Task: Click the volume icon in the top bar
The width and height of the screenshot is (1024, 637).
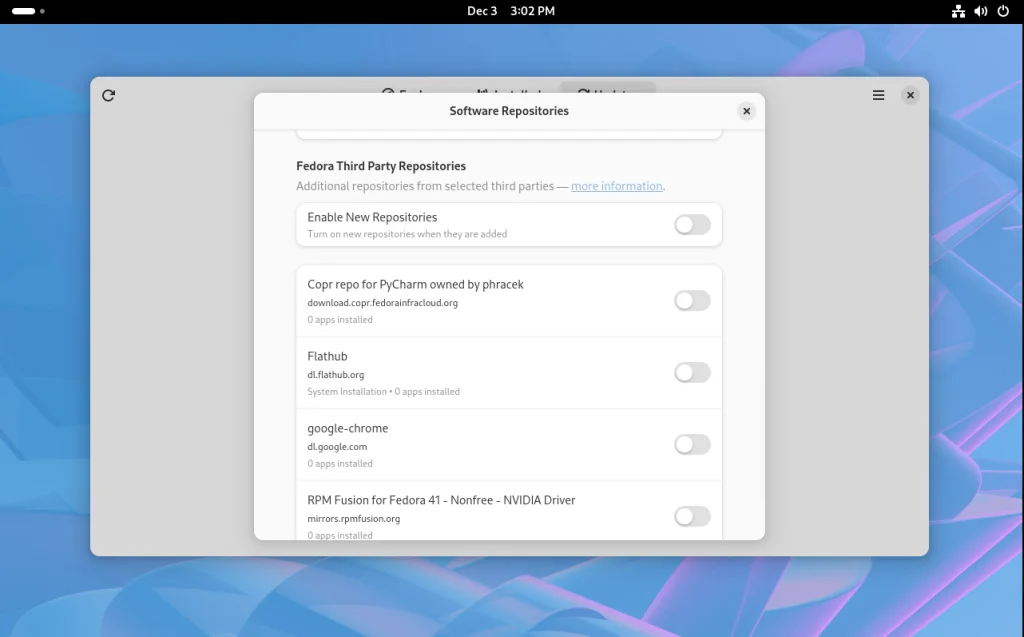Action: tap(980, 11)
